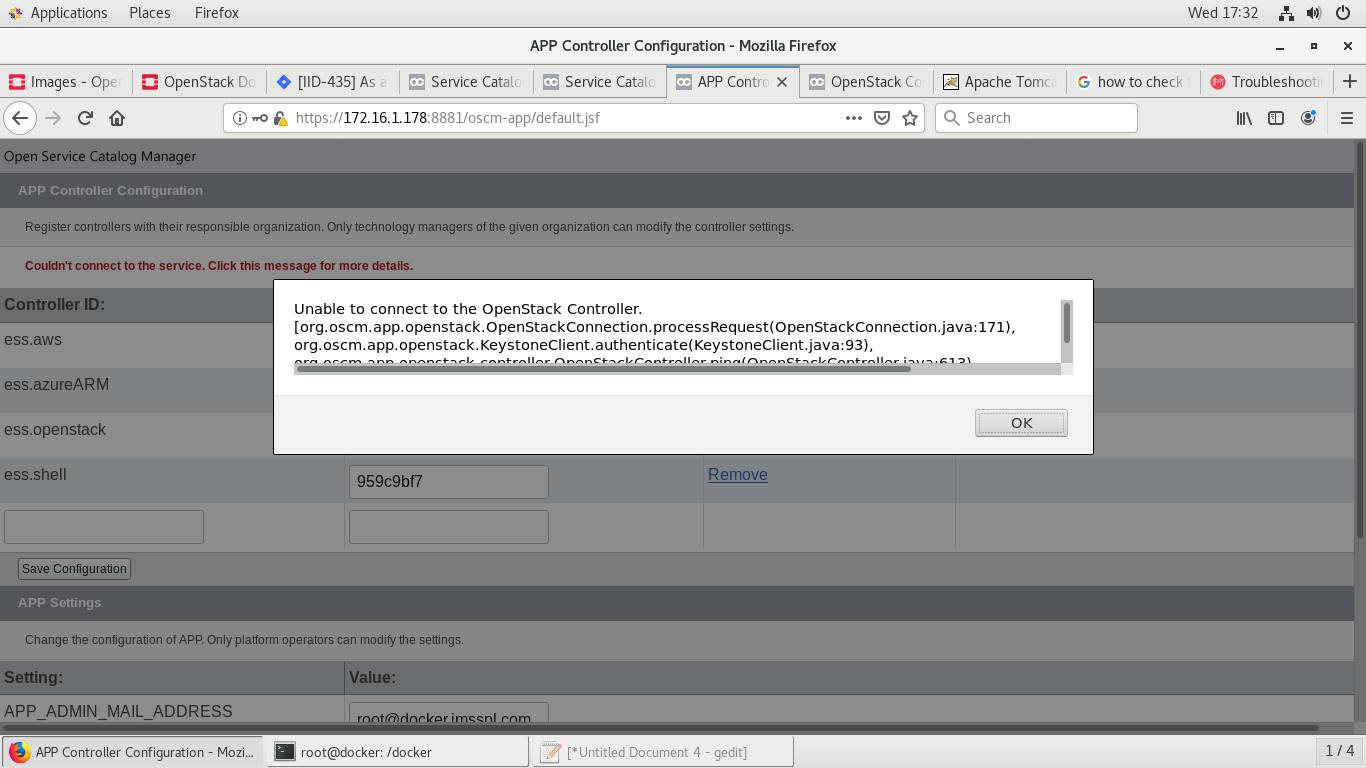
Task: Click Remove next to ess.shell controller
Action: [x=737, y=474]
